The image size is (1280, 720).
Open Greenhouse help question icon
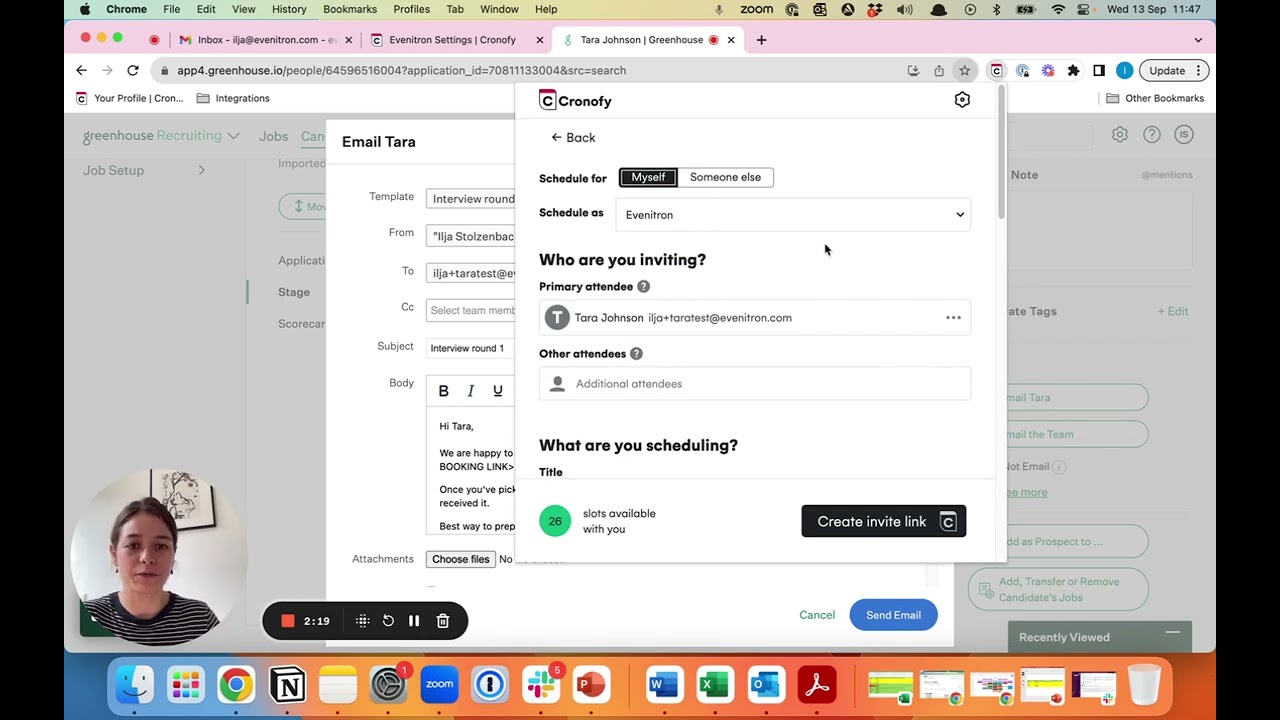pos(1152,134)
